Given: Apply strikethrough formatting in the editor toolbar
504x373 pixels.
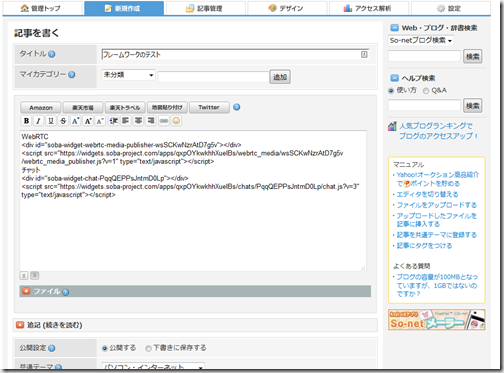Looking at the screenshot, I should [x=63, y=121].
